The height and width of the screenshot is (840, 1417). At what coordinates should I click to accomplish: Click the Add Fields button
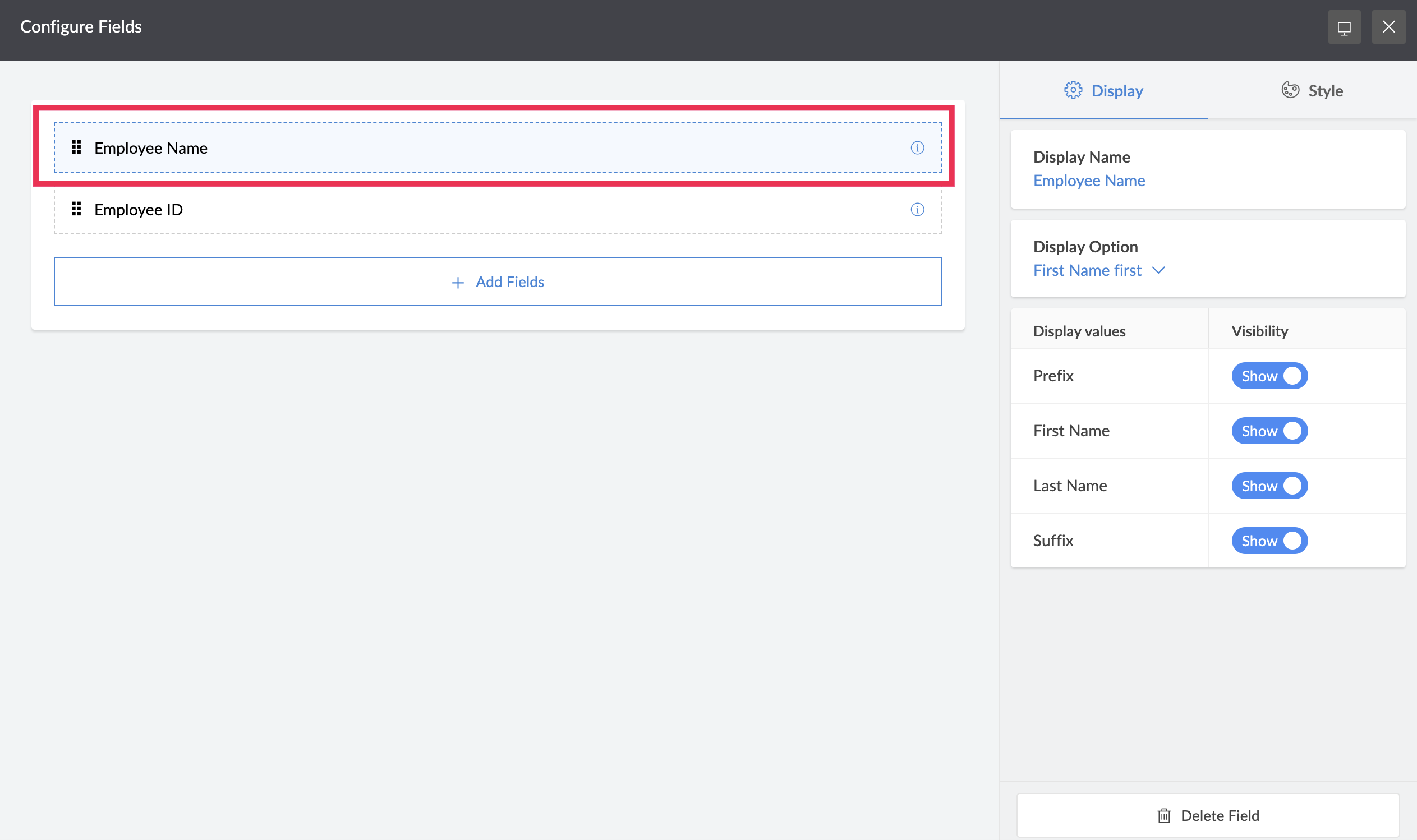tap(498, 282)
